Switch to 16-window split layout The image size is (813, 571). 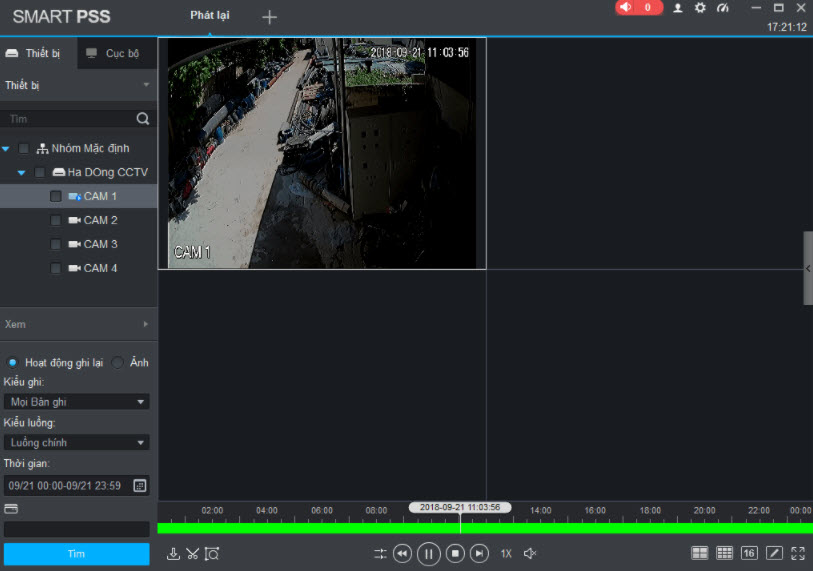(749, 553)
